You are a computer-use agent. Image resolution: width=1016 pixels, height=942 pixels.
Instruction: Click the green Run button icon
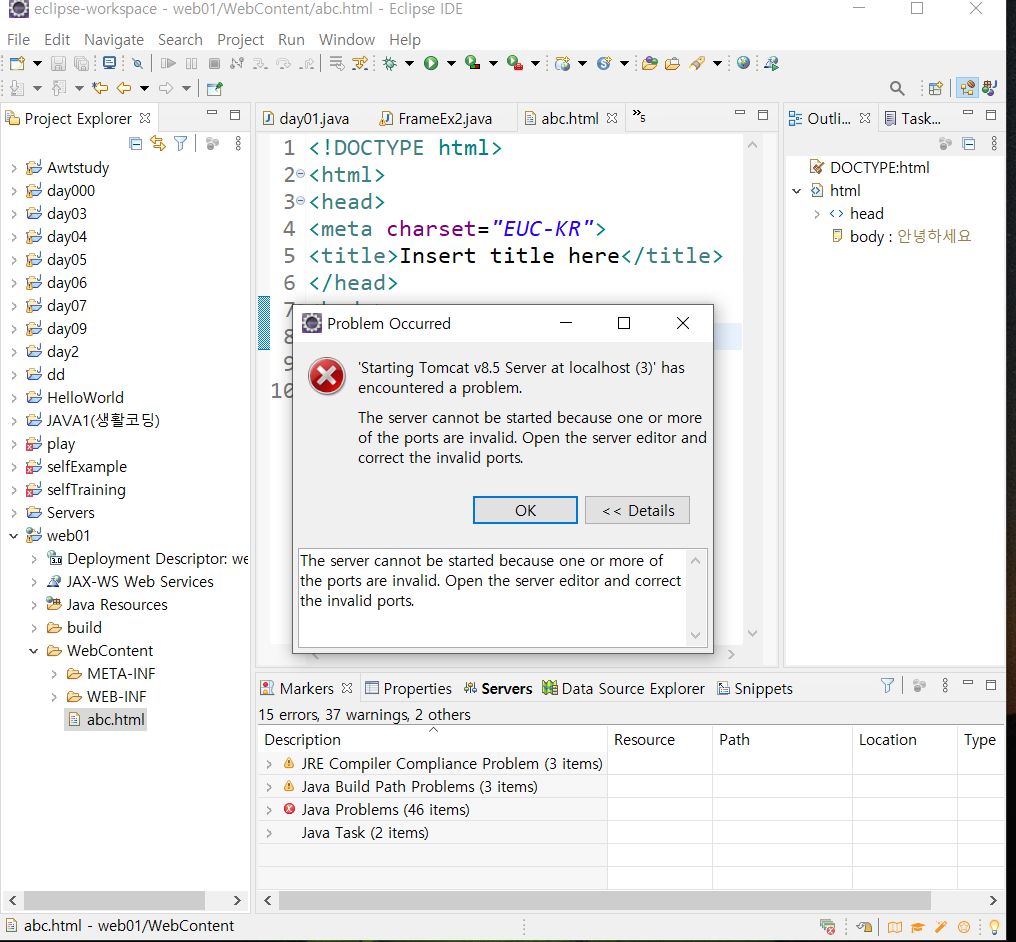(431, 63)
